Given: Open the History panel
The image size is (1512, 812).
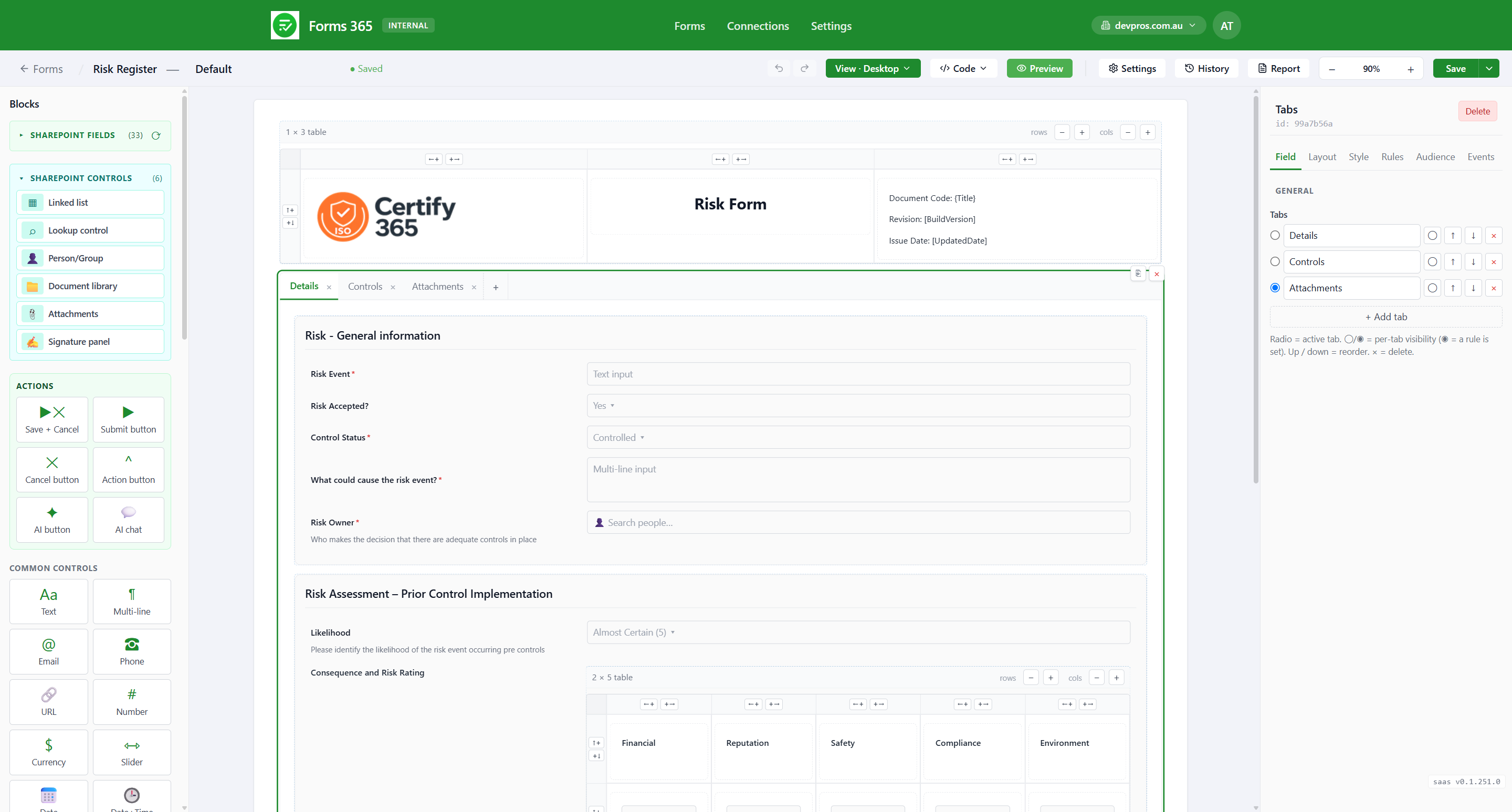Looking at the screenshot, I should coord(1206,69).
